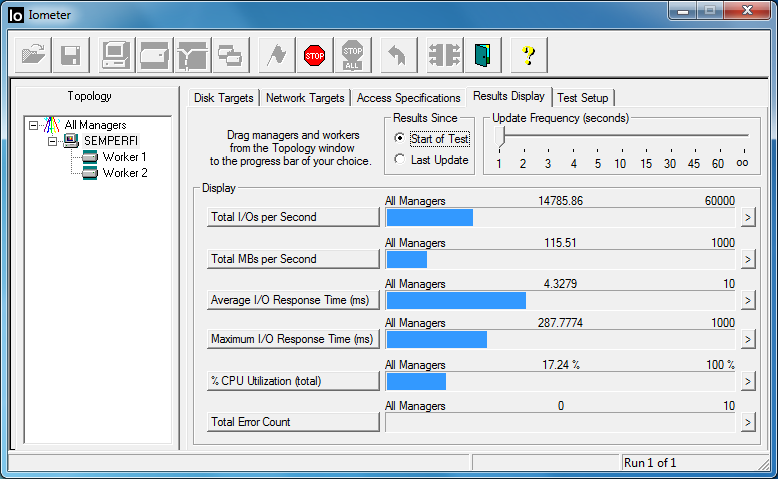This screenshot has width=778, height=479.
Task: Select Worker 2 in topology tree
Action: (125, 173)
